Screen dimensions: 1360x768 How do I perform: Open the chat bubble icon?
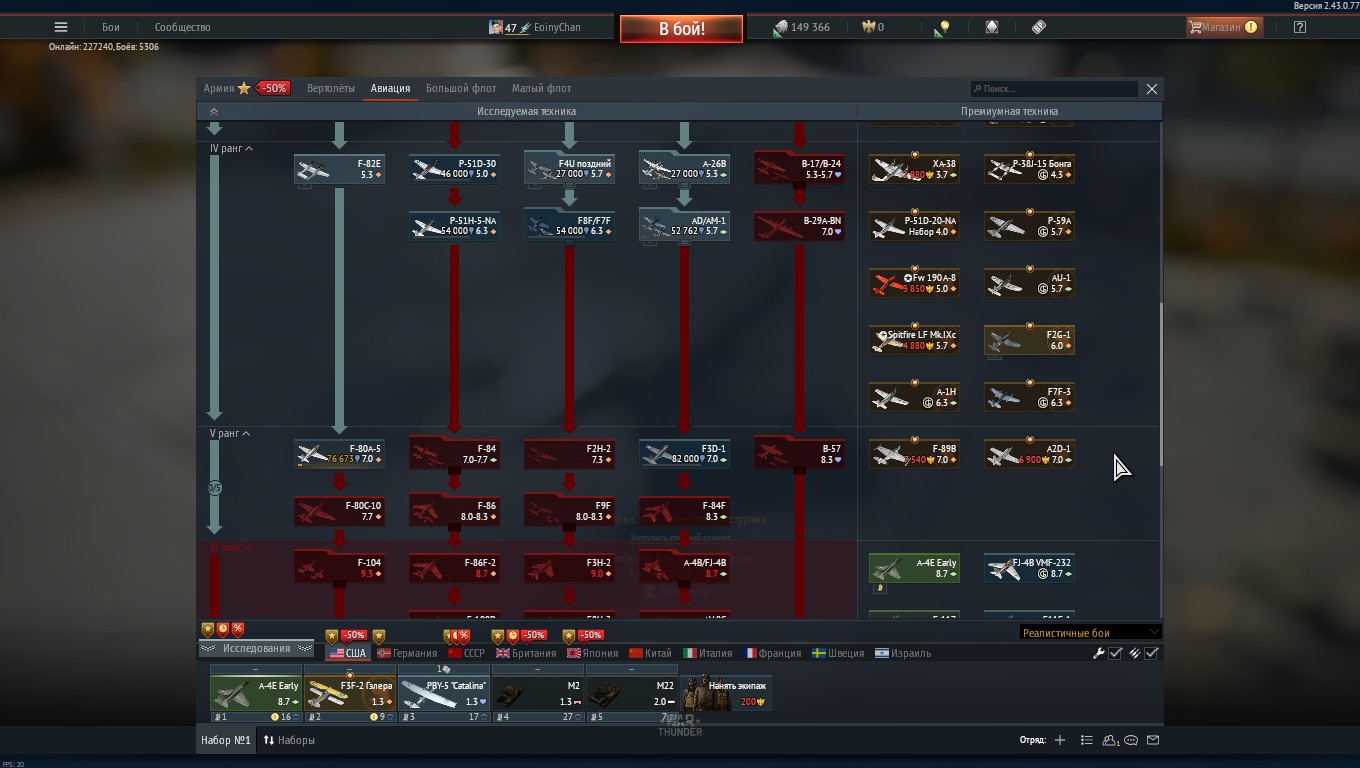pyautogui.click(x=1131, y=741)
